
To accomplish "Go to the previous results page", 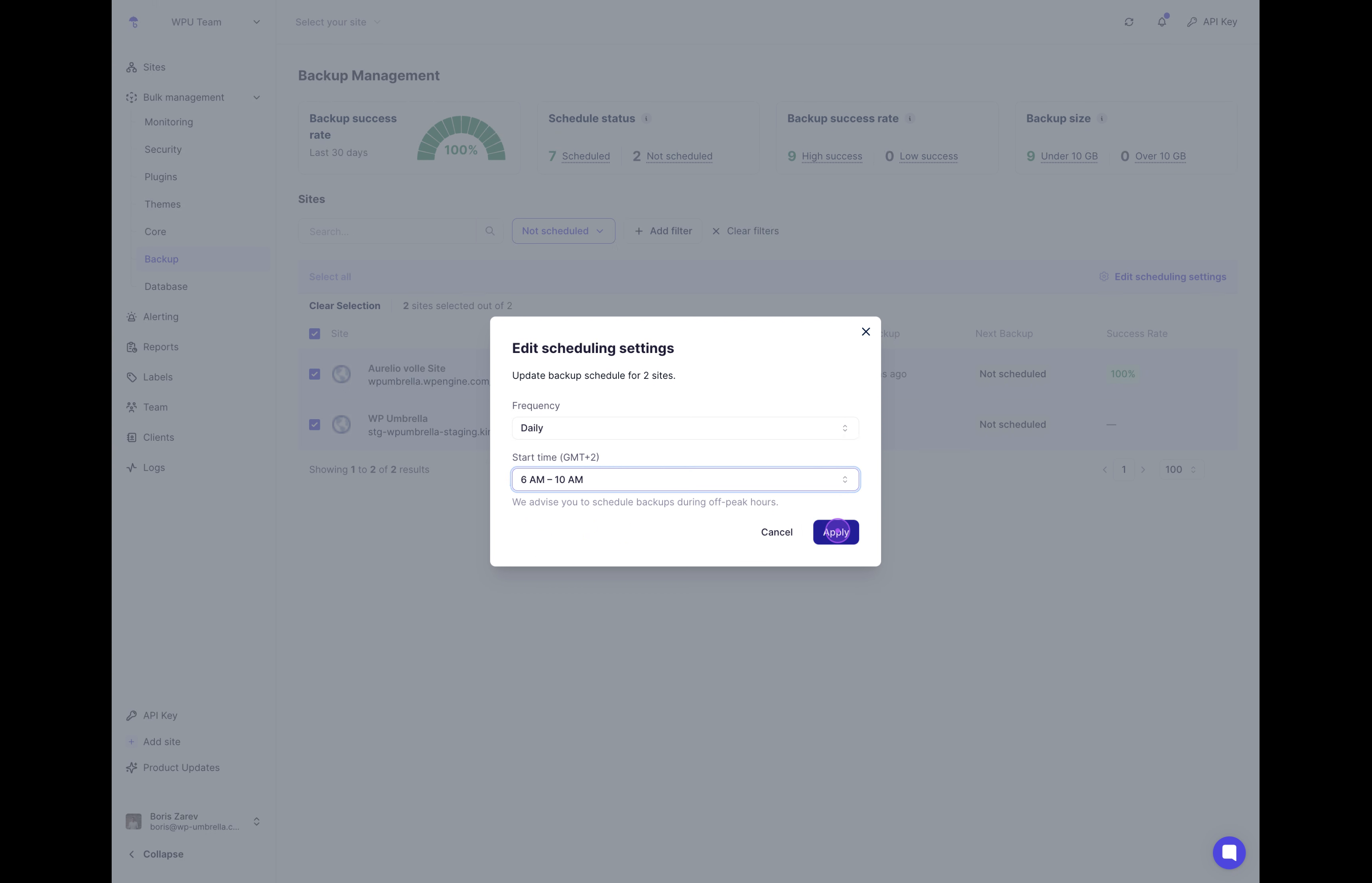I will 1104,469.
